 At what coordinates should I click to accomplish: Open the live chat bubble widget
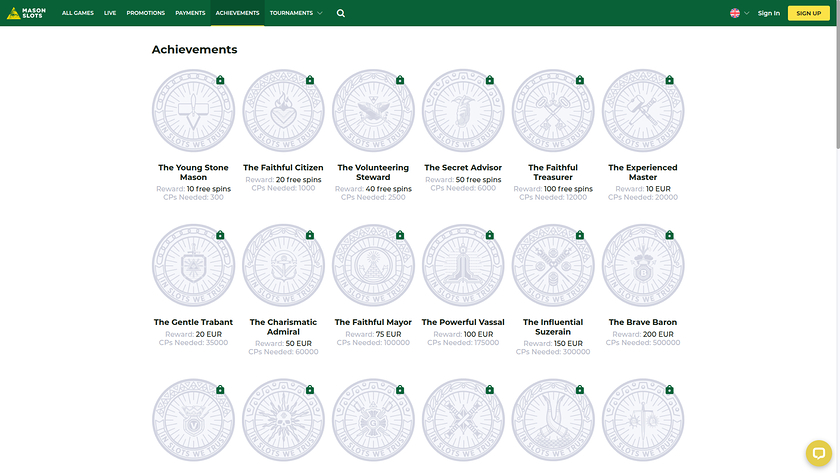pos(818,452)
